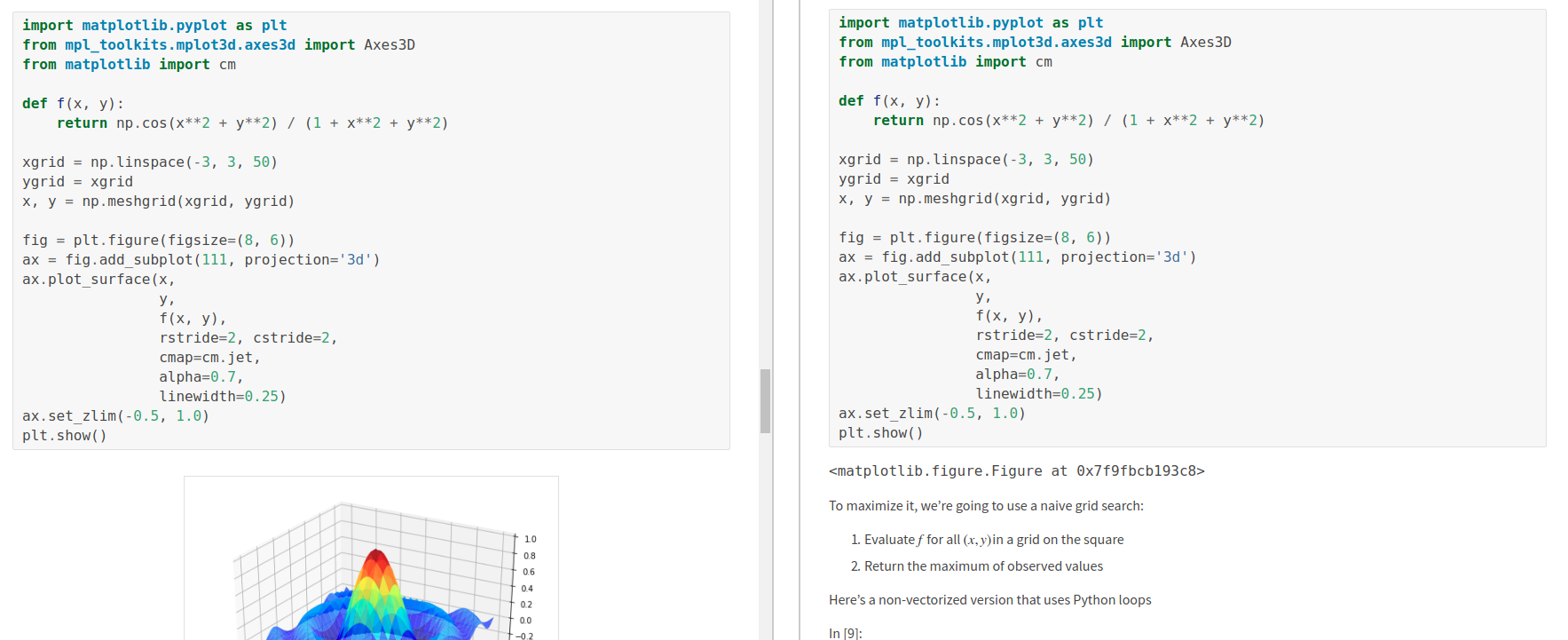Image resolution: width=1568 pixels, height=640 pixels.
Task: Click 'ygrid = xgrid' line in right cell
Action: pyautogui.click(x=894, y=179)
